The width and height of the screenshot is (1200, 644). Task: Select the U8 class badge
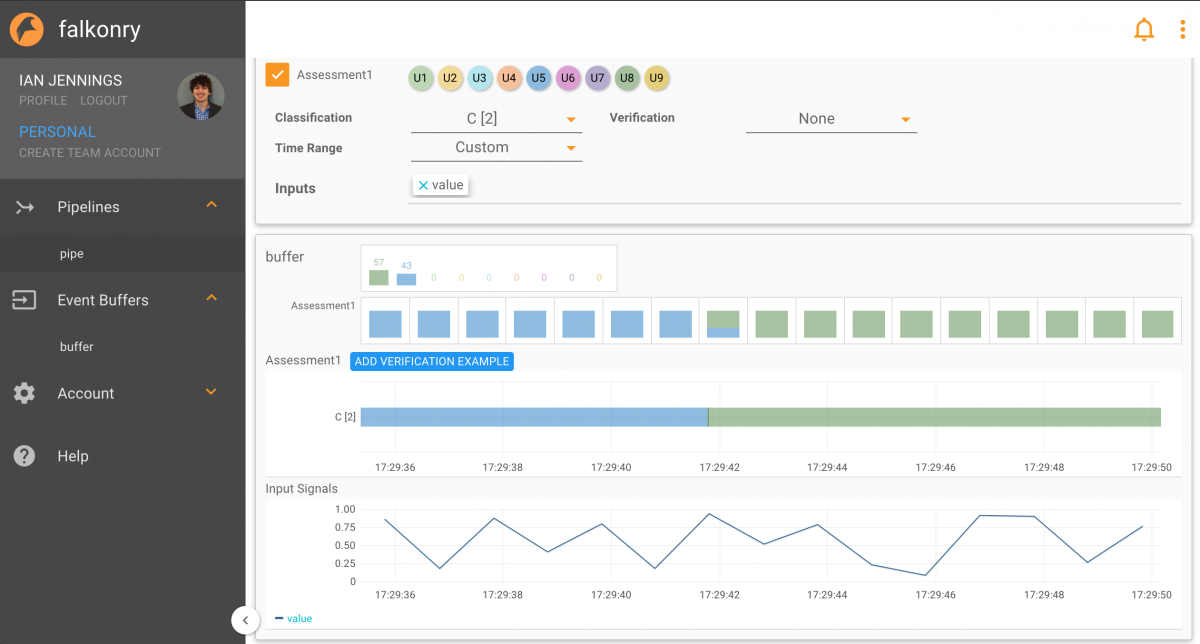(x=627, y=78)
